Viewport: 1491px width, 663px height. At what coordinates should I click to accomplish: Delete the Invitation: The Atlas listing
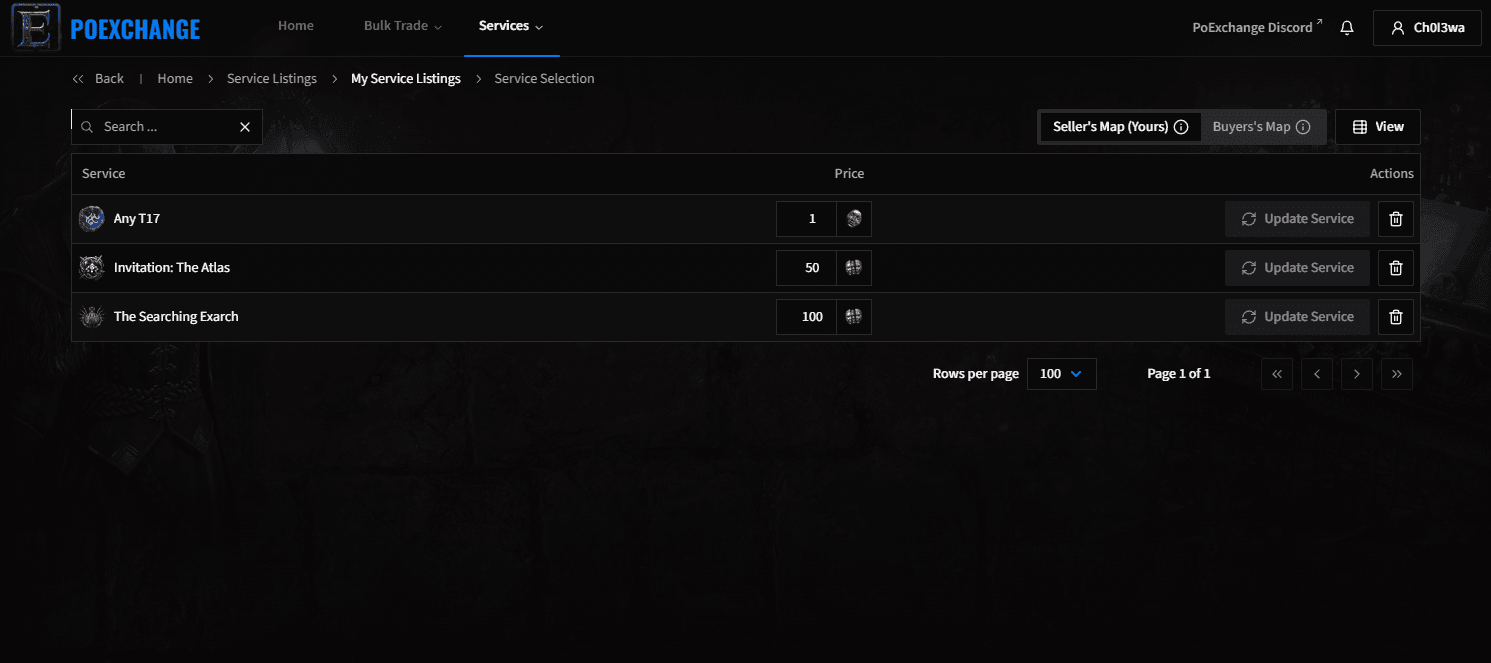pos(1396,268)
